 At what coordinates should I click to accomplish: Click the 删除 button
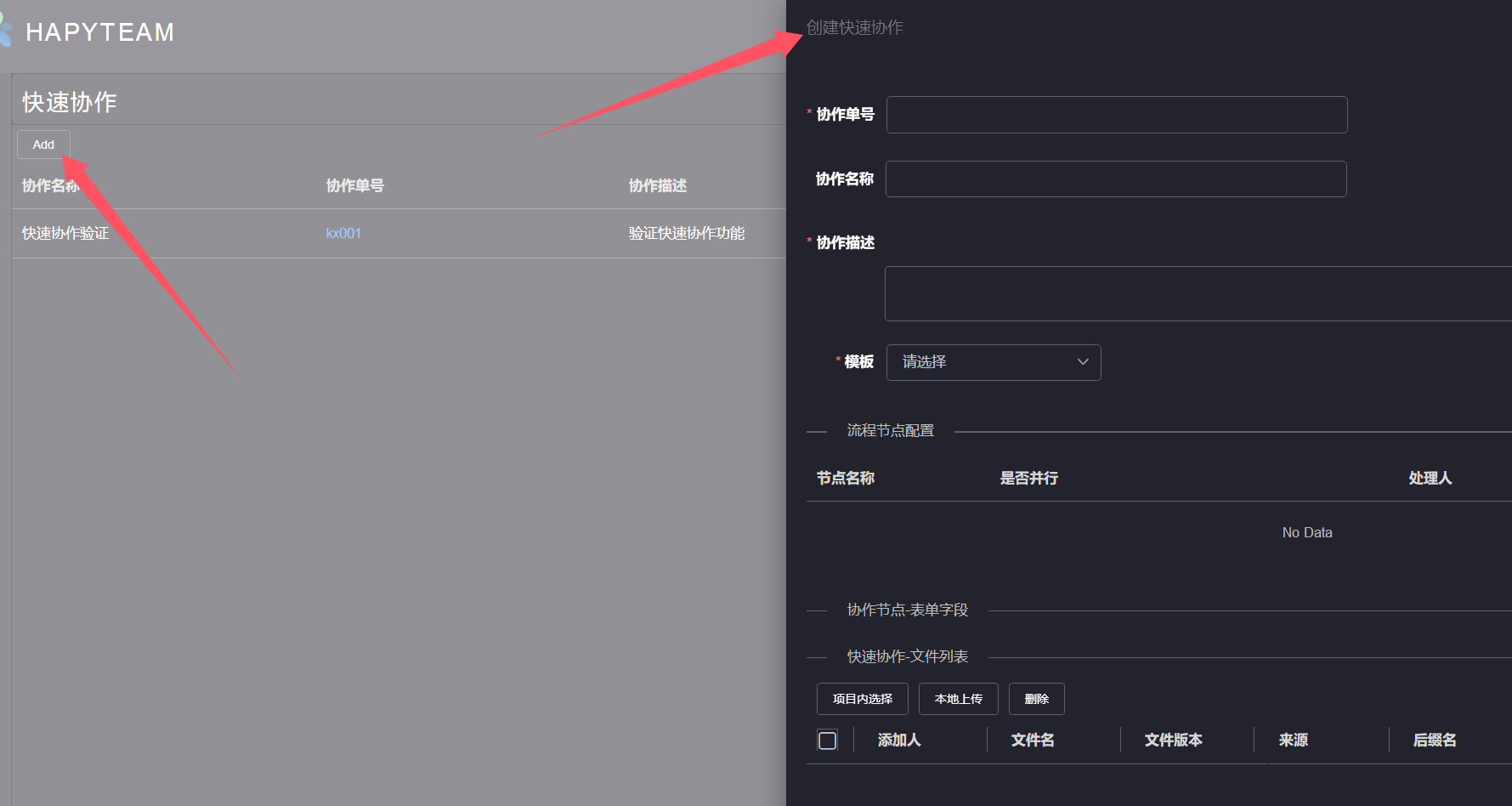click(1037, 699)
